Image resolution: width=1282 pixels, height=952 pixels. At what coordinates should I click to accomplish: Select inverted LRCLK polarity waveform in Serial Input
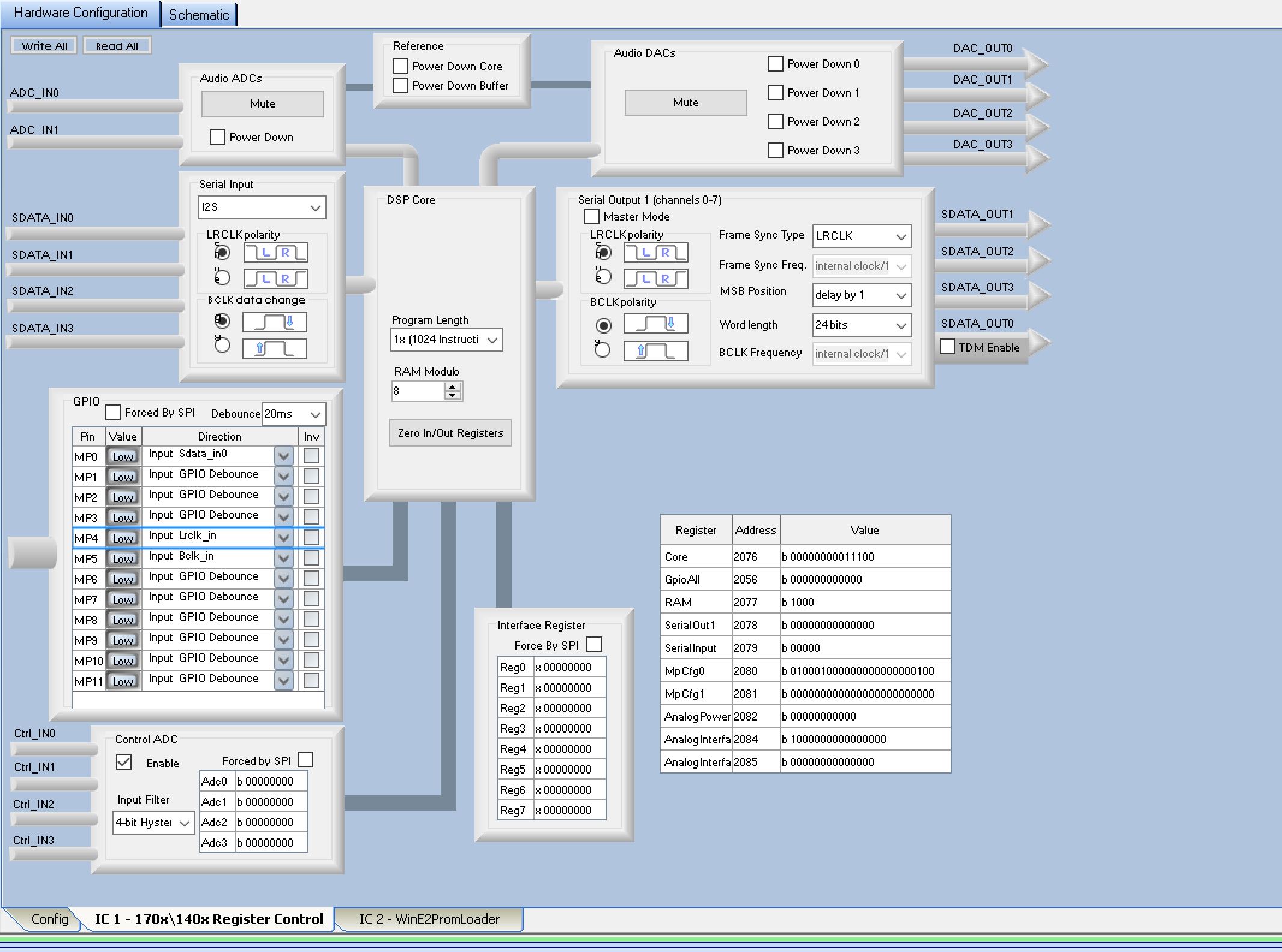pos(275,278)
